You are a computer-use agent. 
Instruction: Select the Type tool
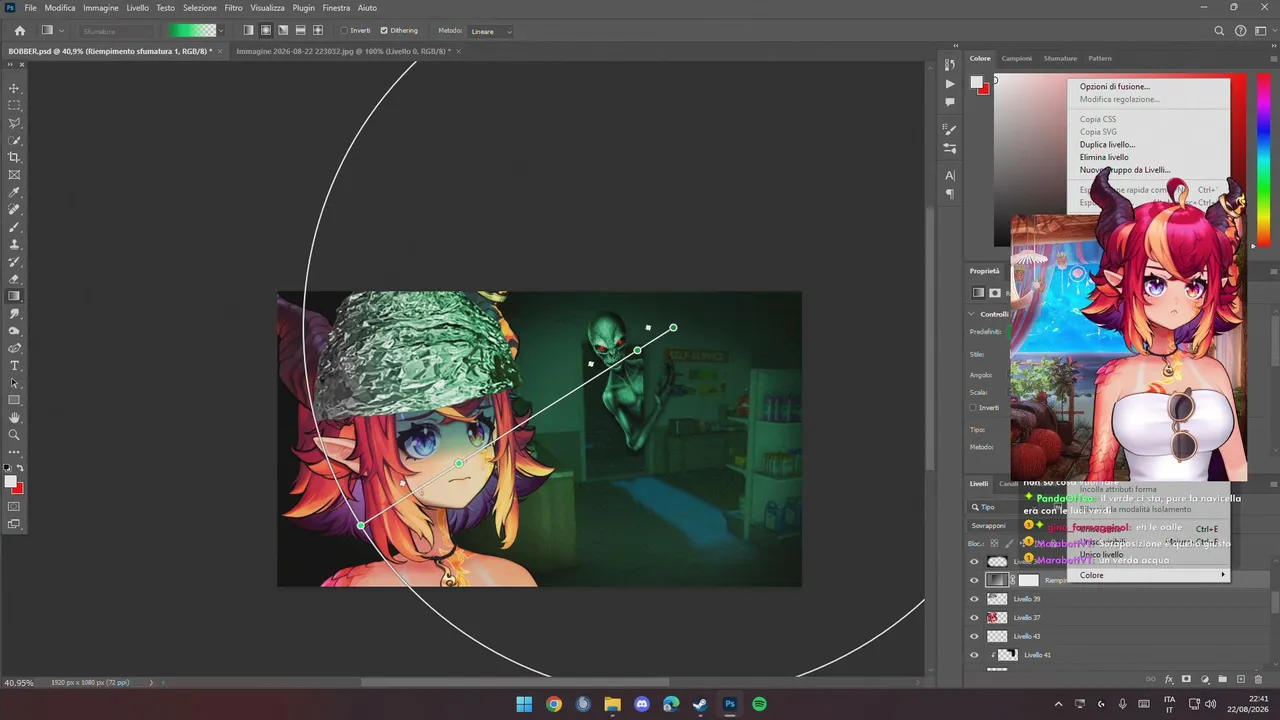point(14,366)
